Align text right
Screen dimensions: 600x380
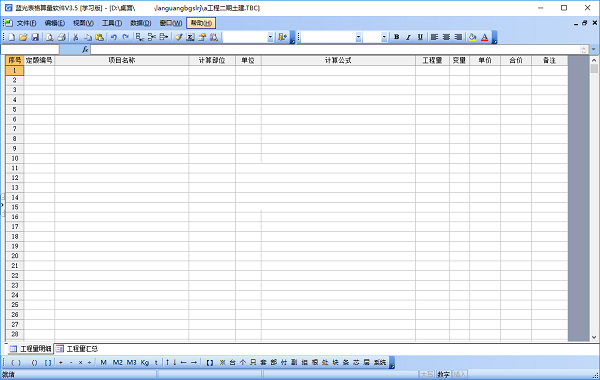point(458,37)
